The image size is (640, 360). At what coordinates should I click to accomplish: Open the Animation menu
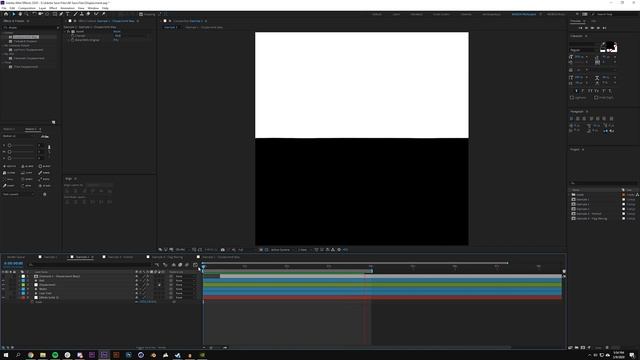pyautogui.click(x=67, y=8)
